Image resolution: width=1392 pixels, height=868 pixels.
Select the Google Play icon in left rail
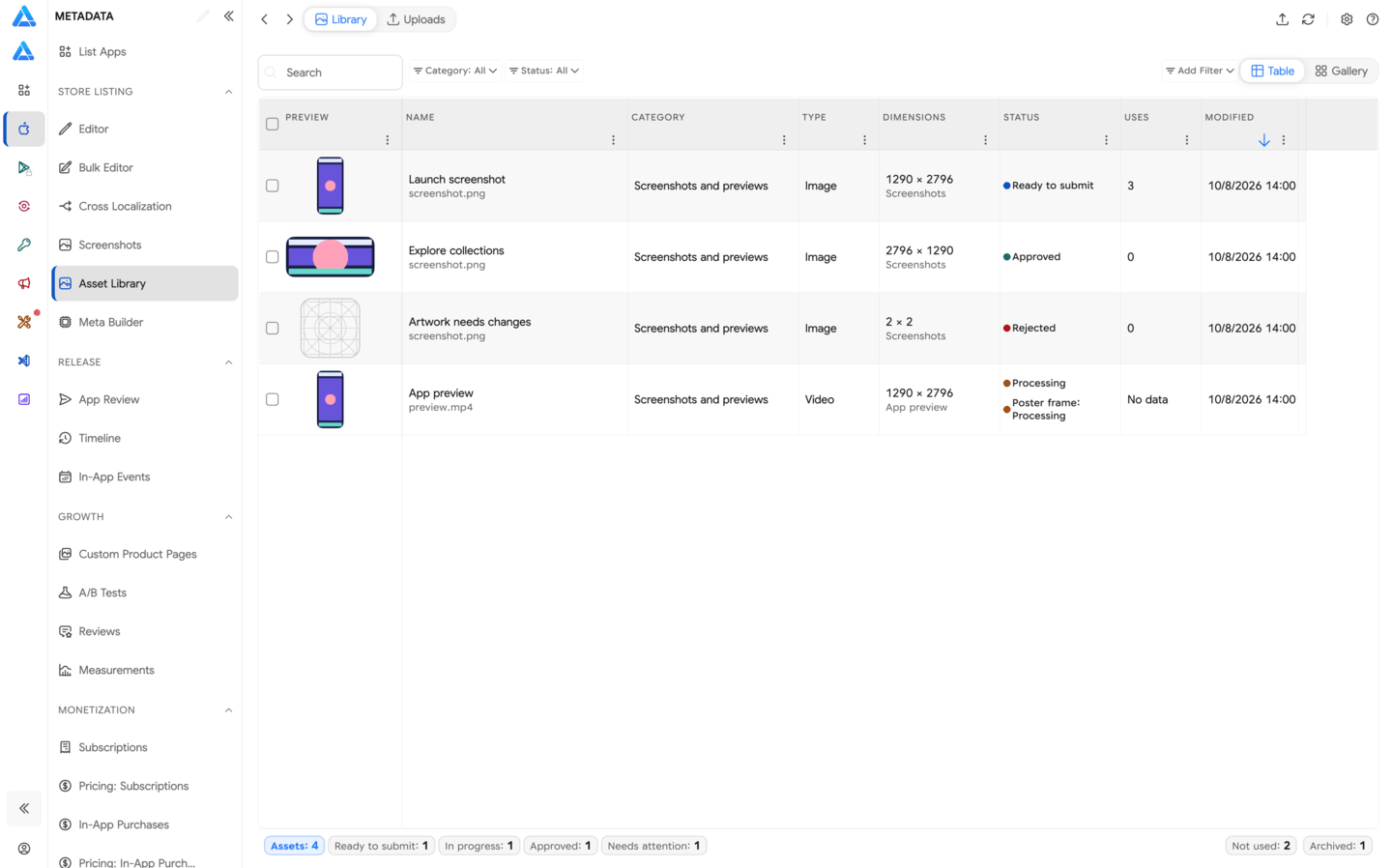coord(24,167)
